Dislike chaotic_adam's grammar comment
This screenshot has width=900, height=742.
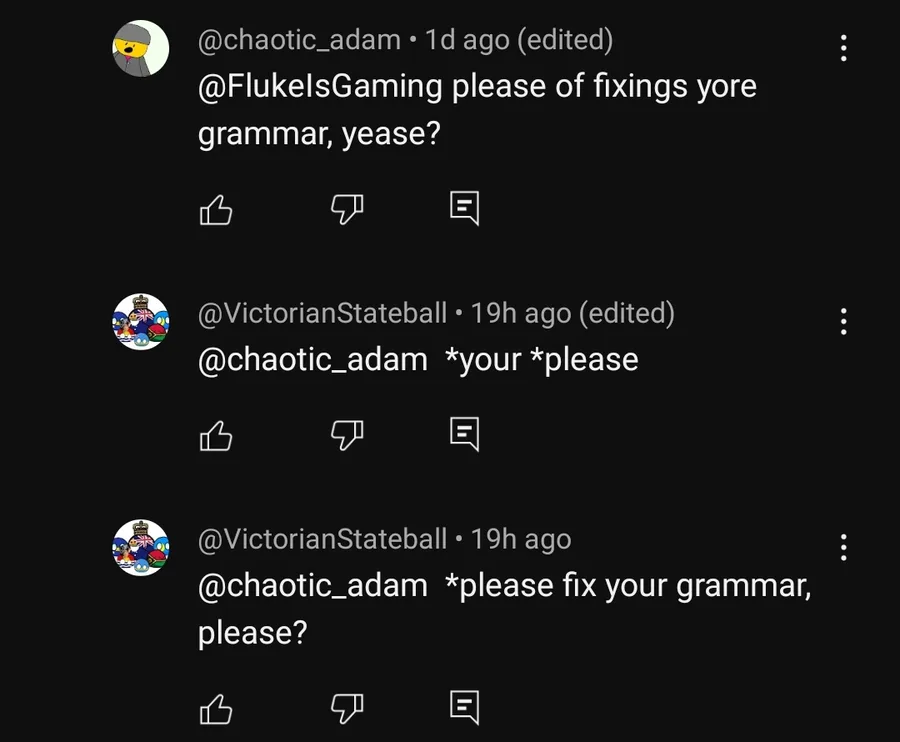(x=346, y=209)
